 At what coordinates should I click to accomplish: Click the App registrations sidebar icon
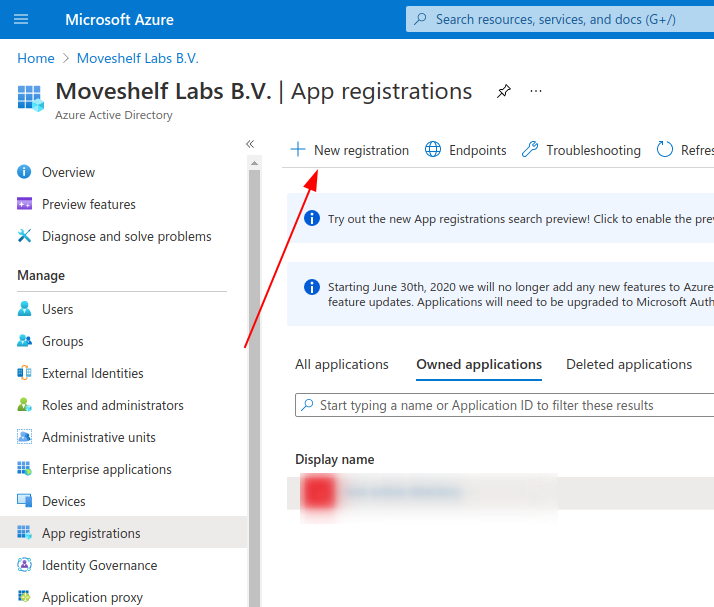[24, 532]
